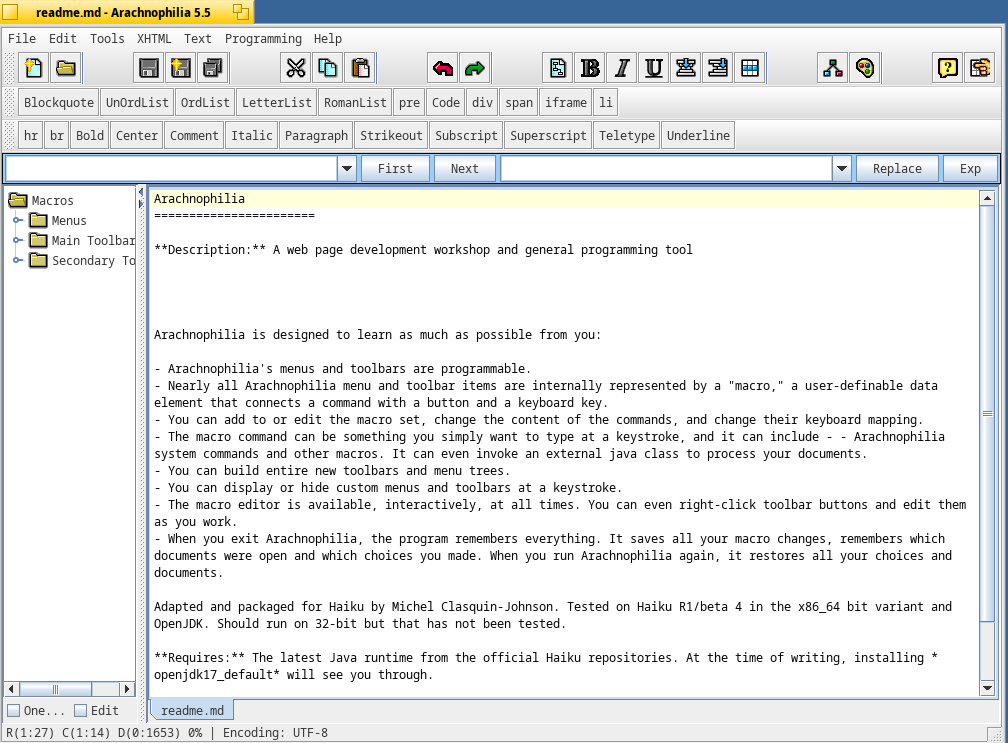Open the color palette chooser icon
This screenshot has width=1008, height=743.
(x=865, y=68)
